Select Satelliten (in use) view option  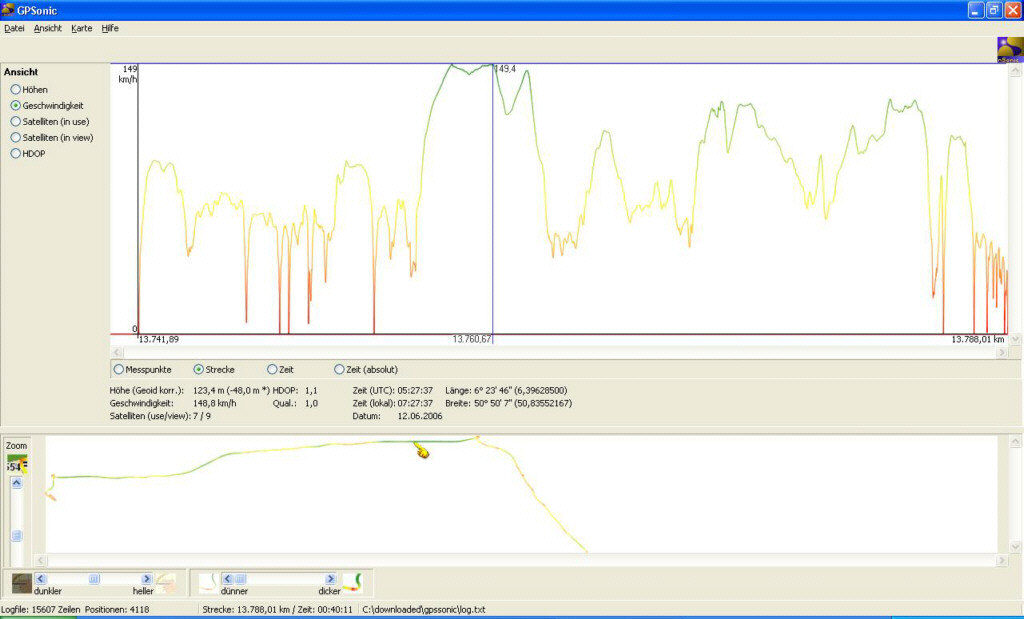pos(16,122)
